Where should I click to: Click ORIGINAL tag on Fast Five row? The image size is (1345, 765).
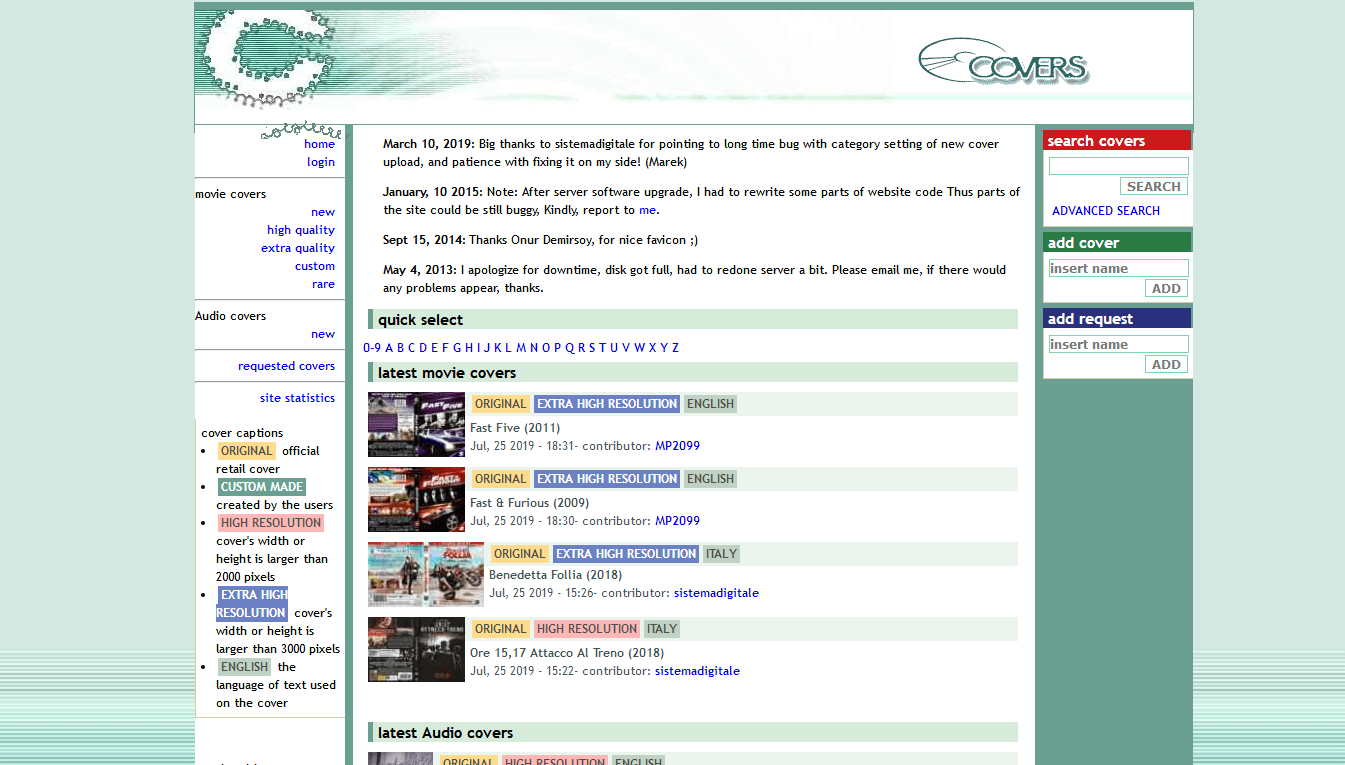pos(500,404)
